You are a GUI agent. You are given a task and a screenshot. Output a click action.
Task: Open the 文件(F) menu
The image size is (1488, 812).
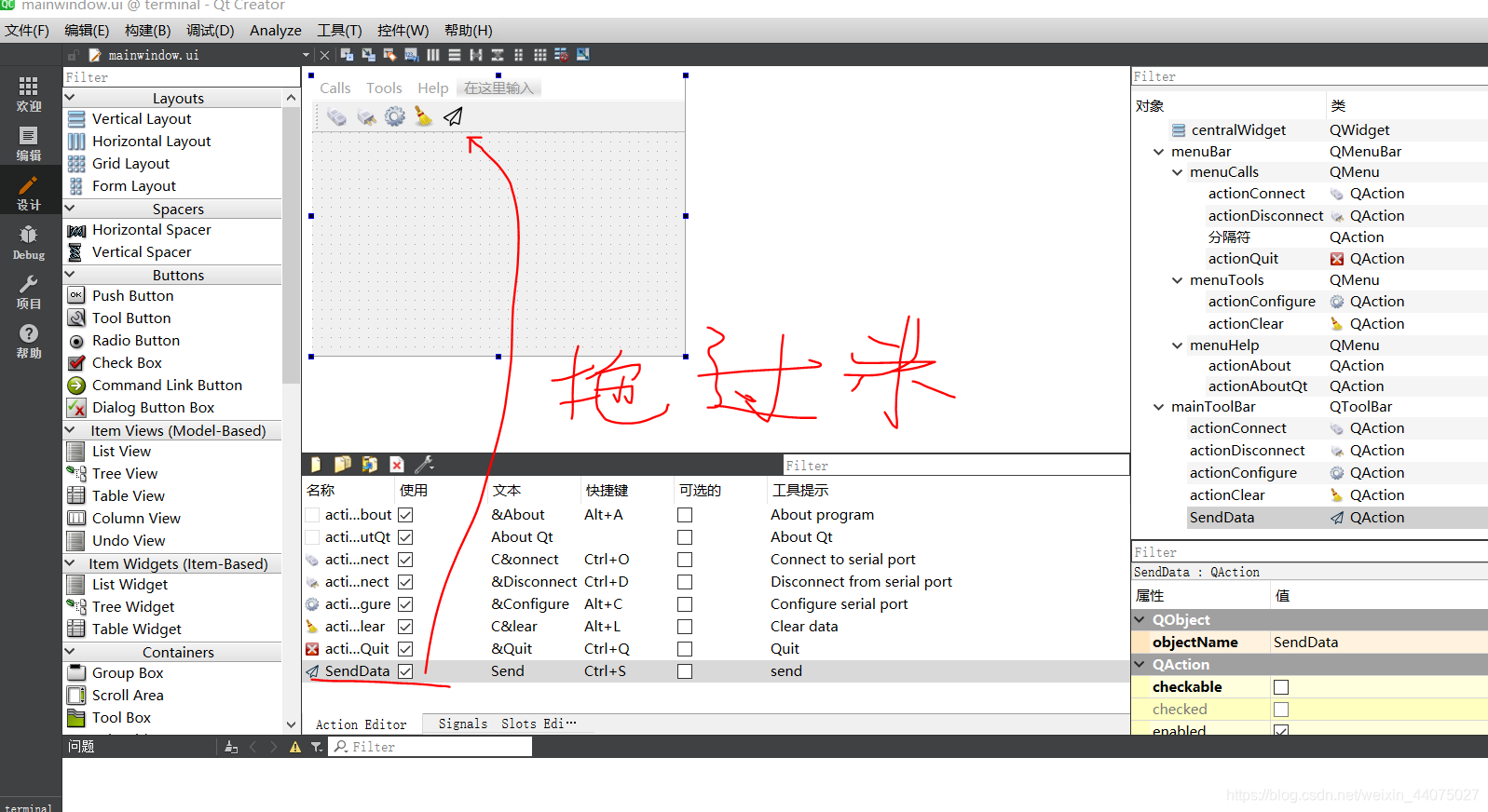pyautogui.click(x=27, y=31)
